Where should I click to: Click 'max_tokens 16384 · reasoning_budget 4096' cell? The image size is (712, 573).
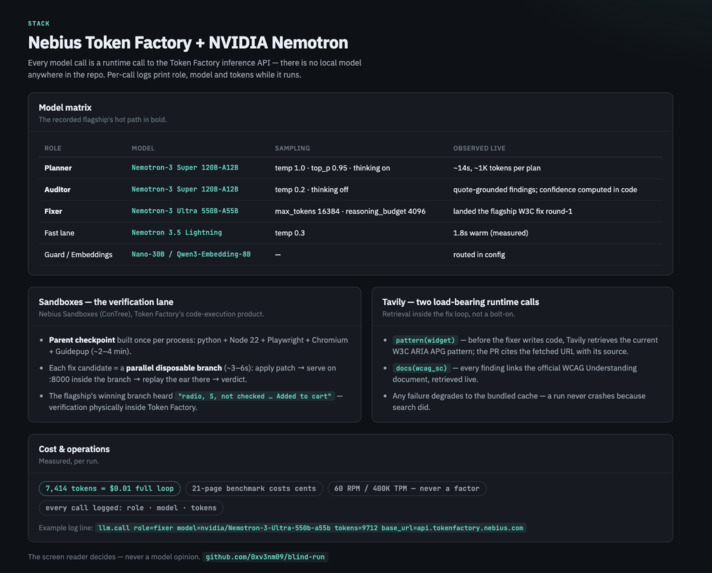click(350, 211)
